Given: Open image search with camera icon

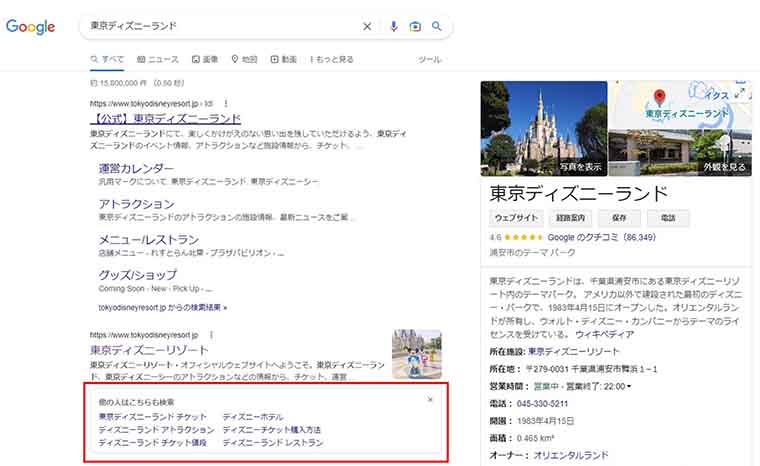Looking at the screenshot, I should pos(415,26).
